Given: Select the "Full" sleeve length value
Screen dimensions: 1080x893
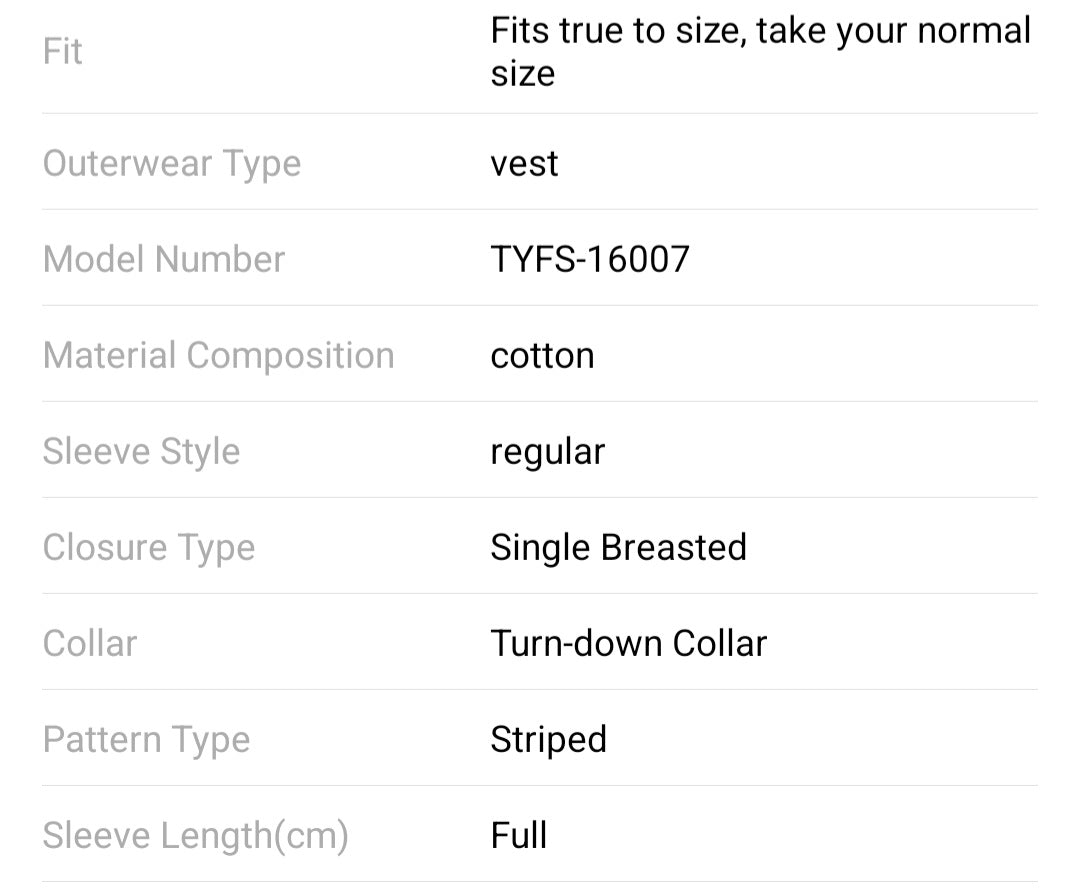Looking at the screenshot, I should [518, 835].
